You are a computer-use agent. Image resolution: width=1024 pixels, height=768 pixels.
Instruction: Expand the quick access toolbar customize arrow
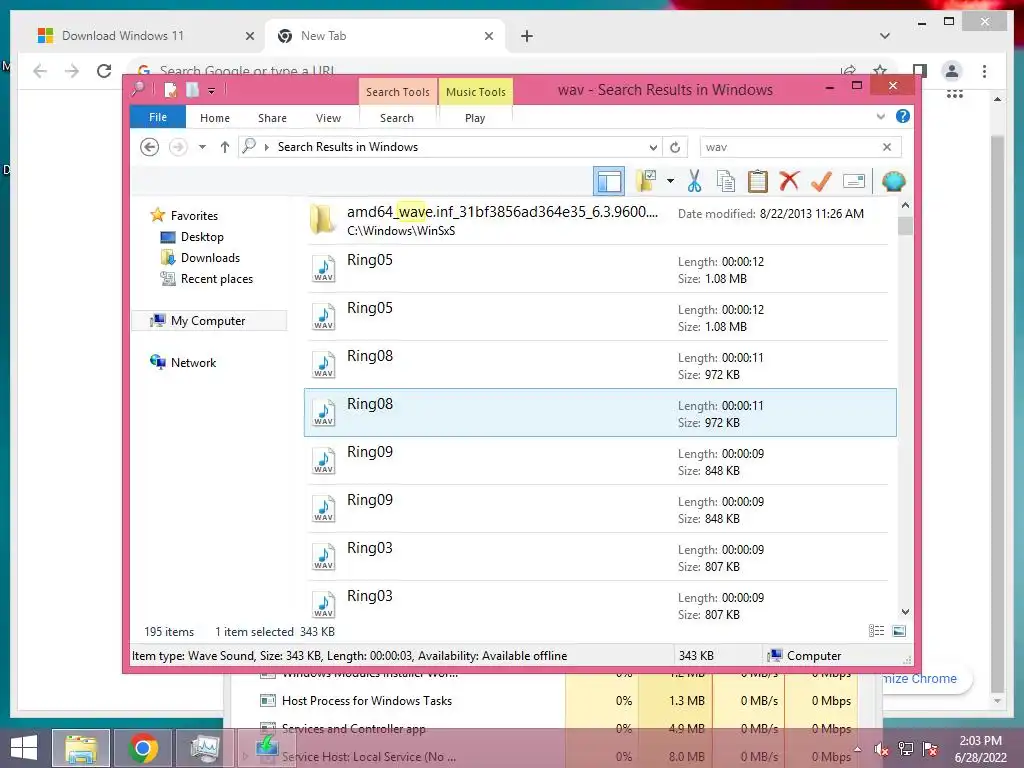212,91
